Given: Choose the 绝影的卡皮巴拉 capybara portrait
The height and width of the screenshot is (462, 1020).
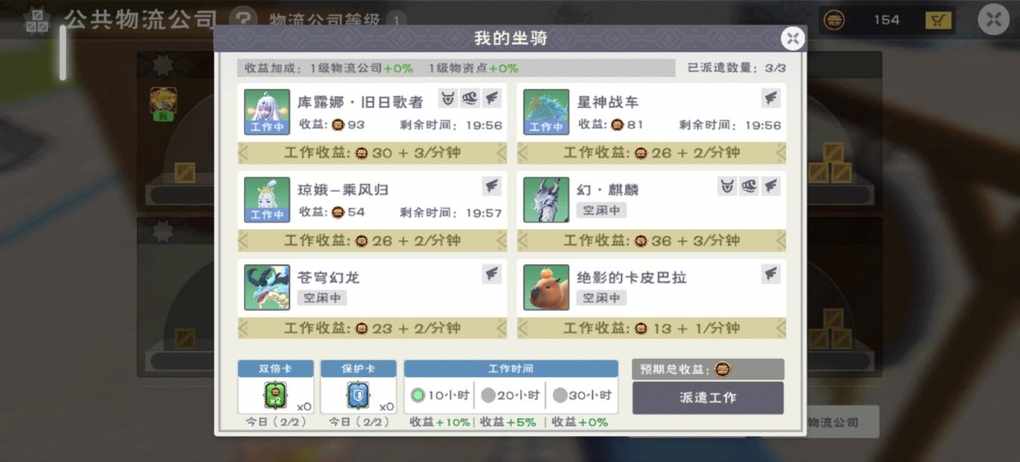Looking at the screenshot, I should tap(546, 288).
